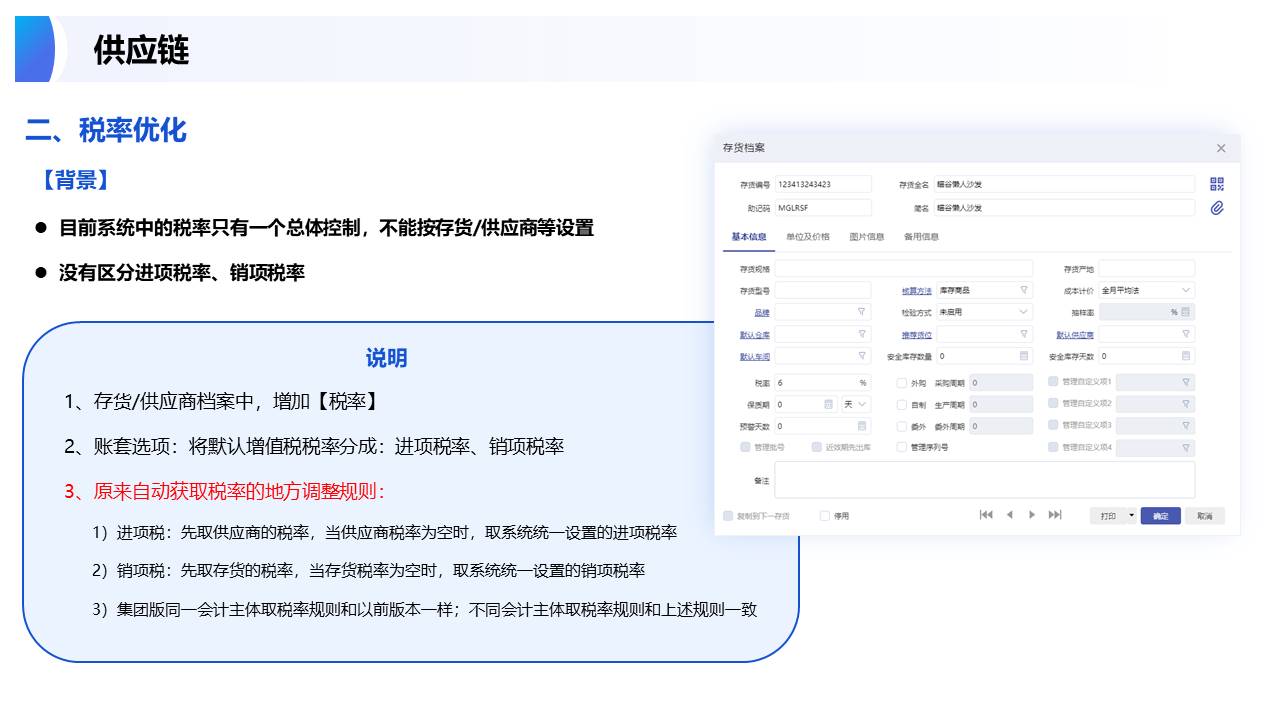Tick the 停用 checkbox
Screen dimensions: 1280x720
(x=825, y=516)
